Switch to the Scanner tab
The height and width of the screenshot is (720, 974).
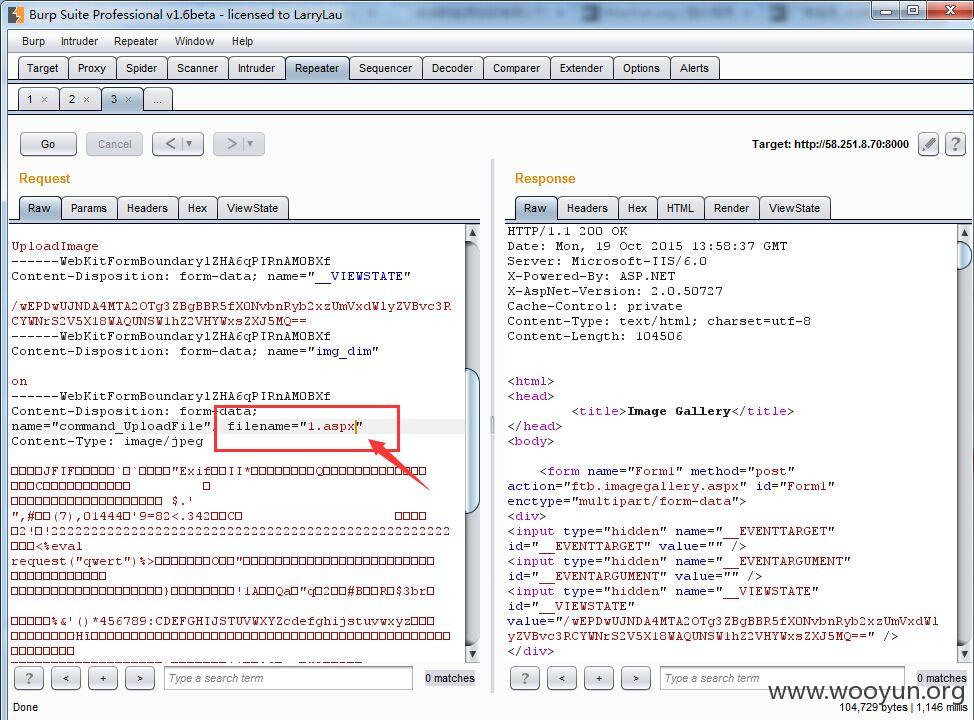[198, 68]
